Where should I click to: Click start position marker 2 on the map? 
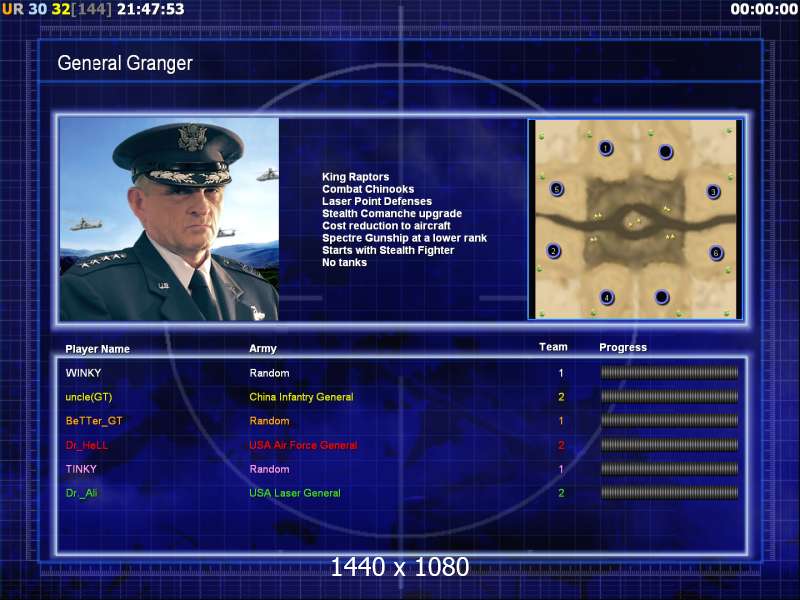click(x=554, y=251)
